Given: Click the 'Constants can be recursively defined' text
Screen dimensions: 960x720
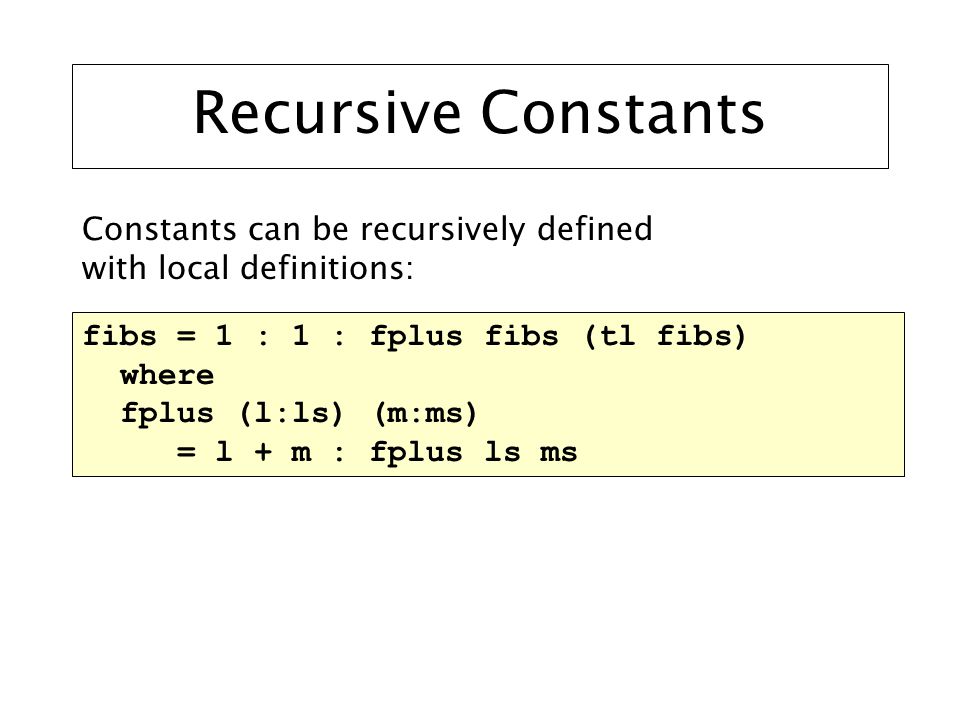Looking at the screenshot, I should pos(367,230).
